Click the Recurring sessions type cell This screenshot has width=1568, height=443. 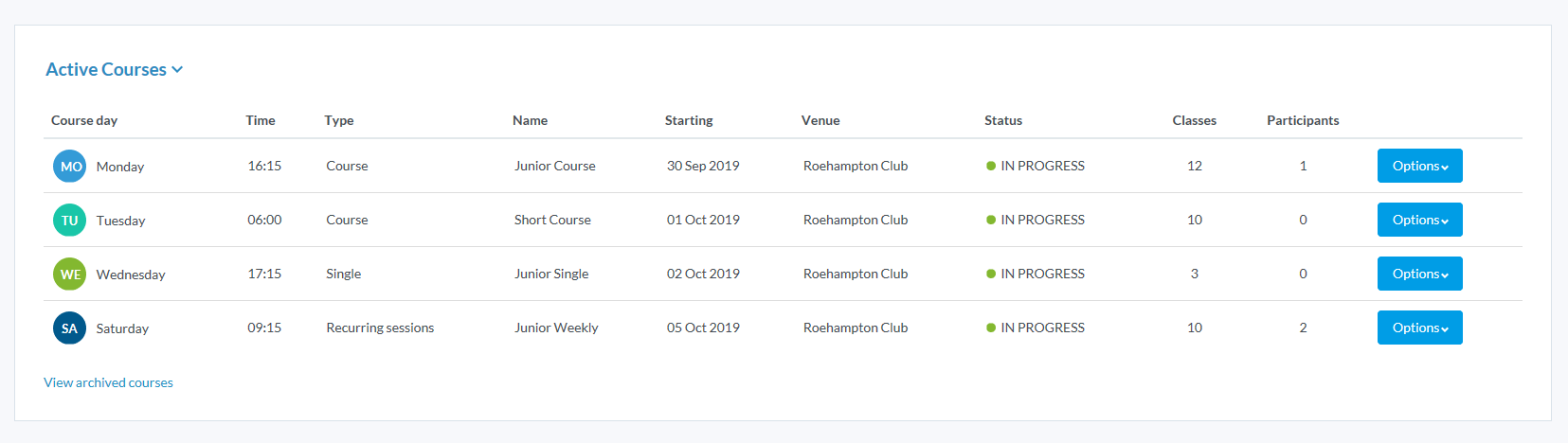pos(380,328)
